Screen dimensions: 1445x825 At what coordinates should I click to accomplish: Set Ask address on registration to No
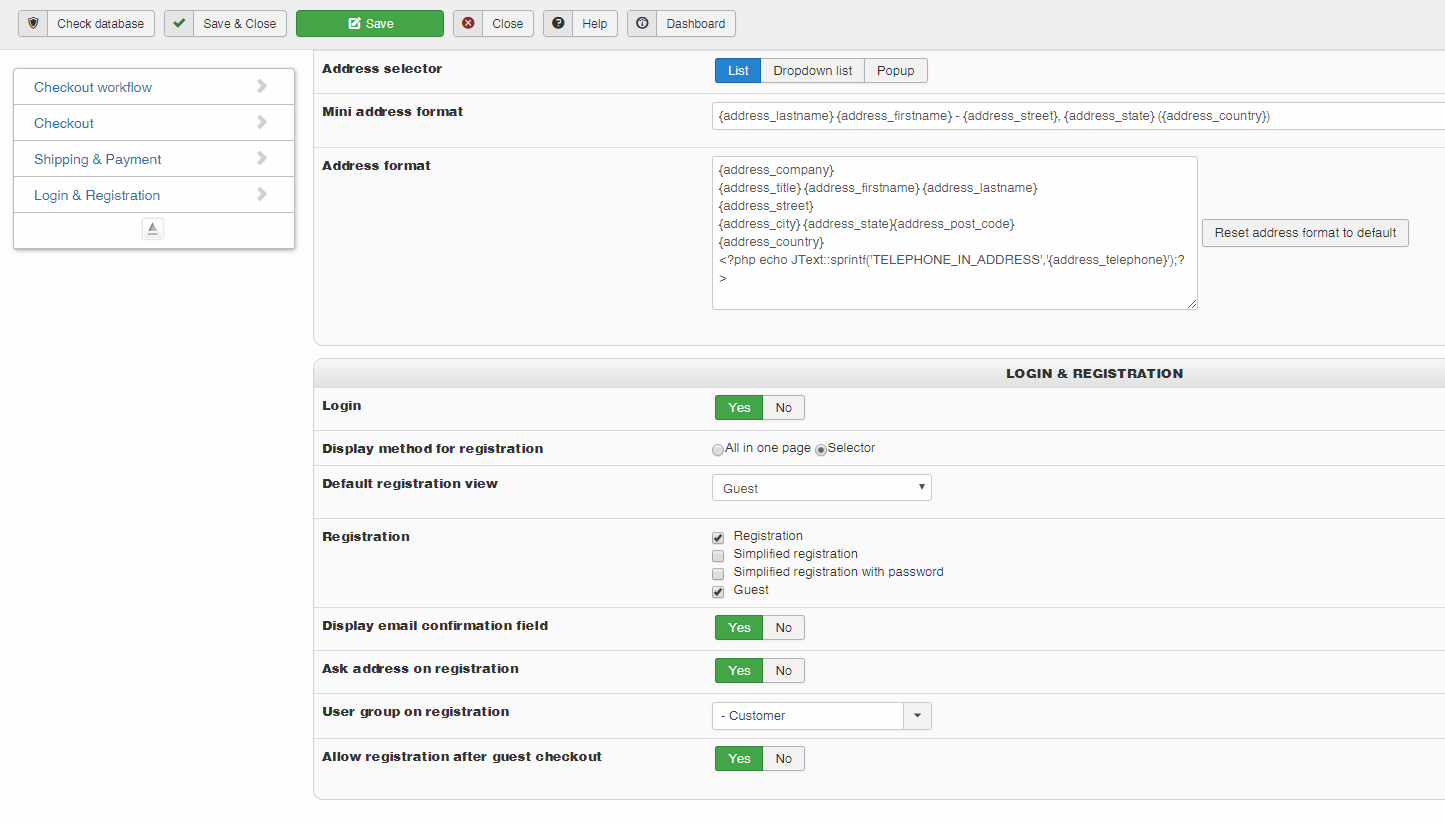pyautogui.click(x=783, y=671)
